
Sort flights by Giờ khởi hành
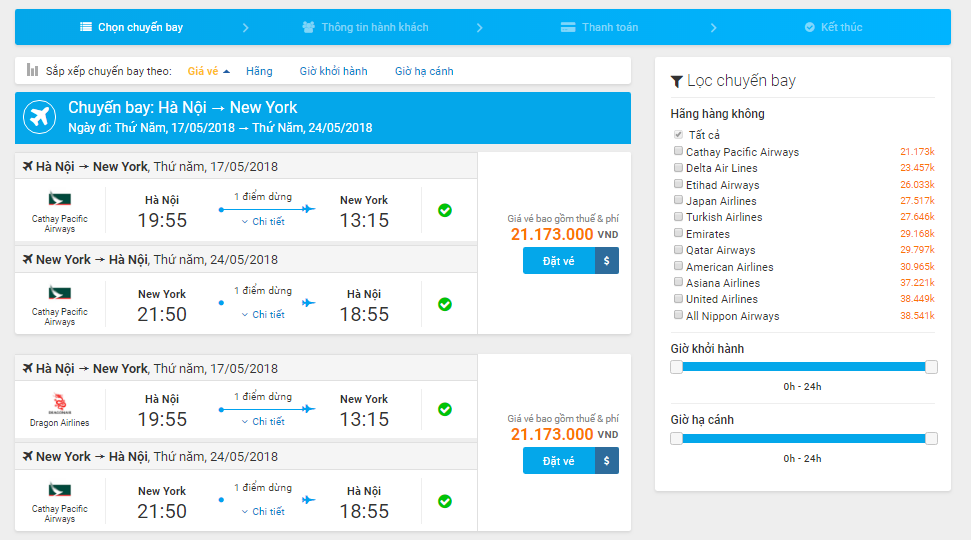[x=333, y=71]
